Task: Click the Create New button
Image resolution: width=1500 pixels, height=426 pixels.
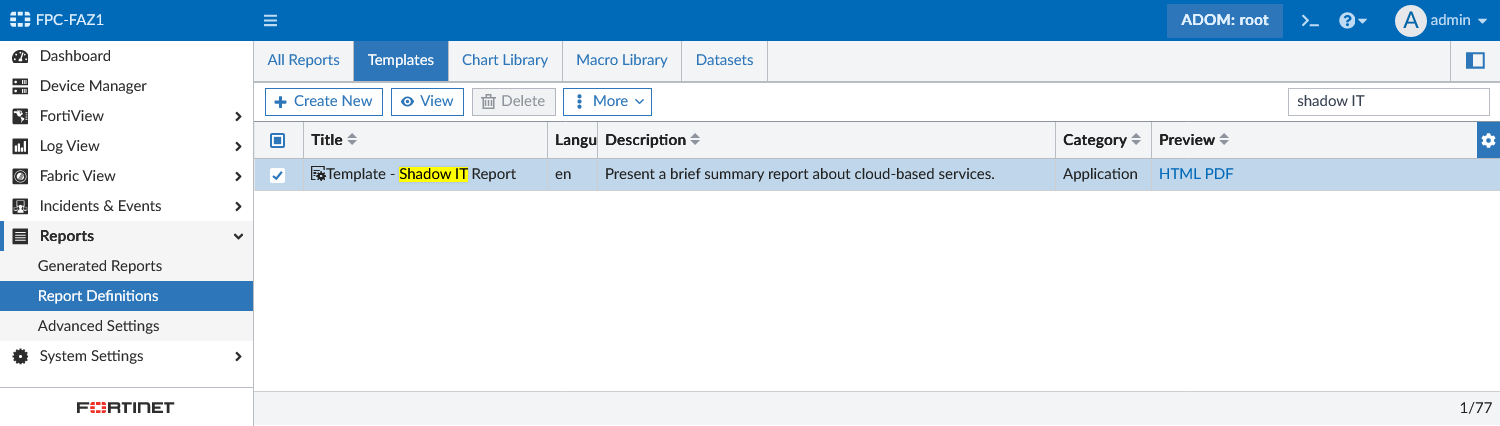Action: click(323, 101)
